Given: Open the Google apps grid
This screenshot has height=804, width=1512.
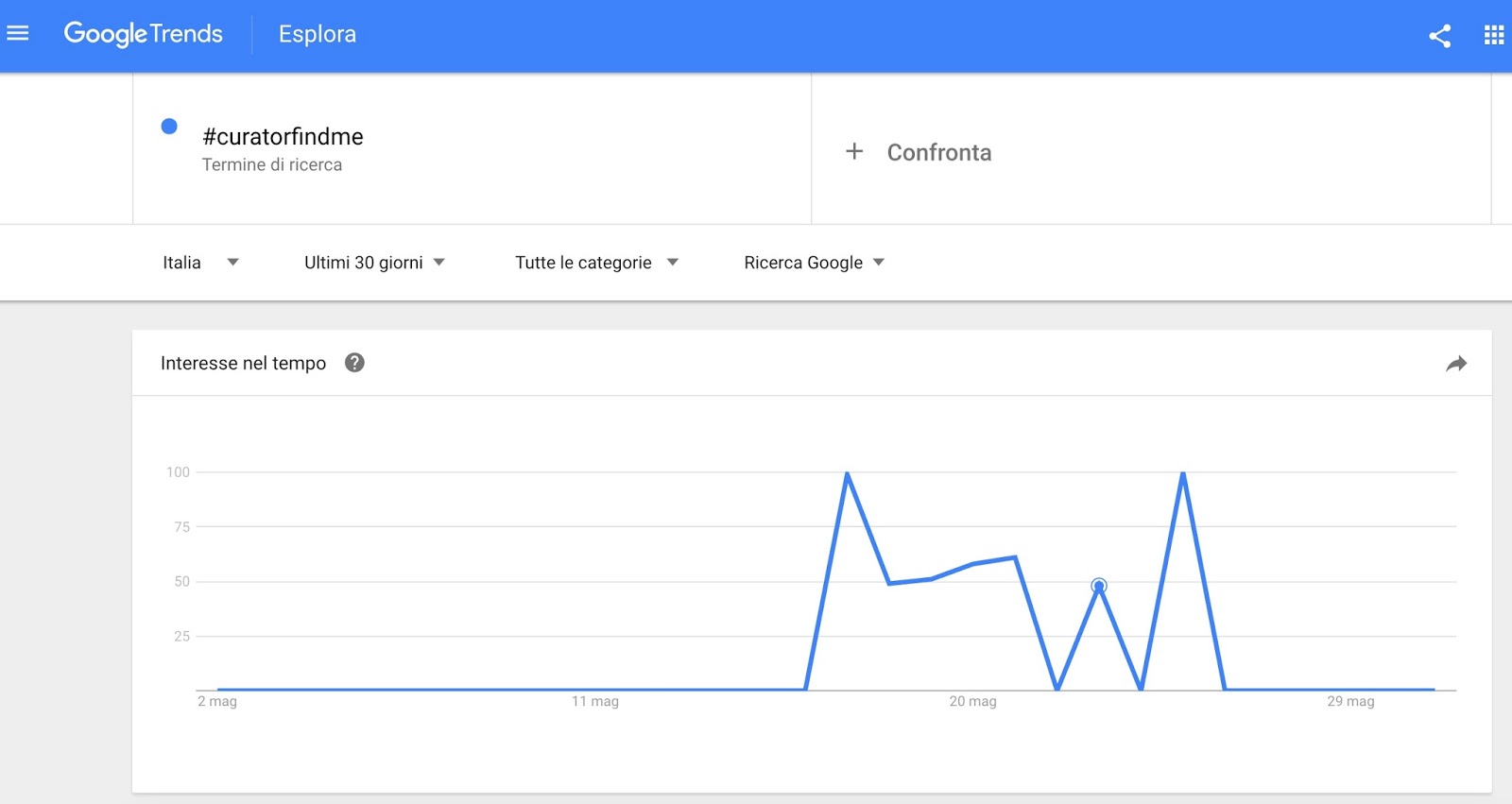Looking at the screenshot, I should point(1493,36).
